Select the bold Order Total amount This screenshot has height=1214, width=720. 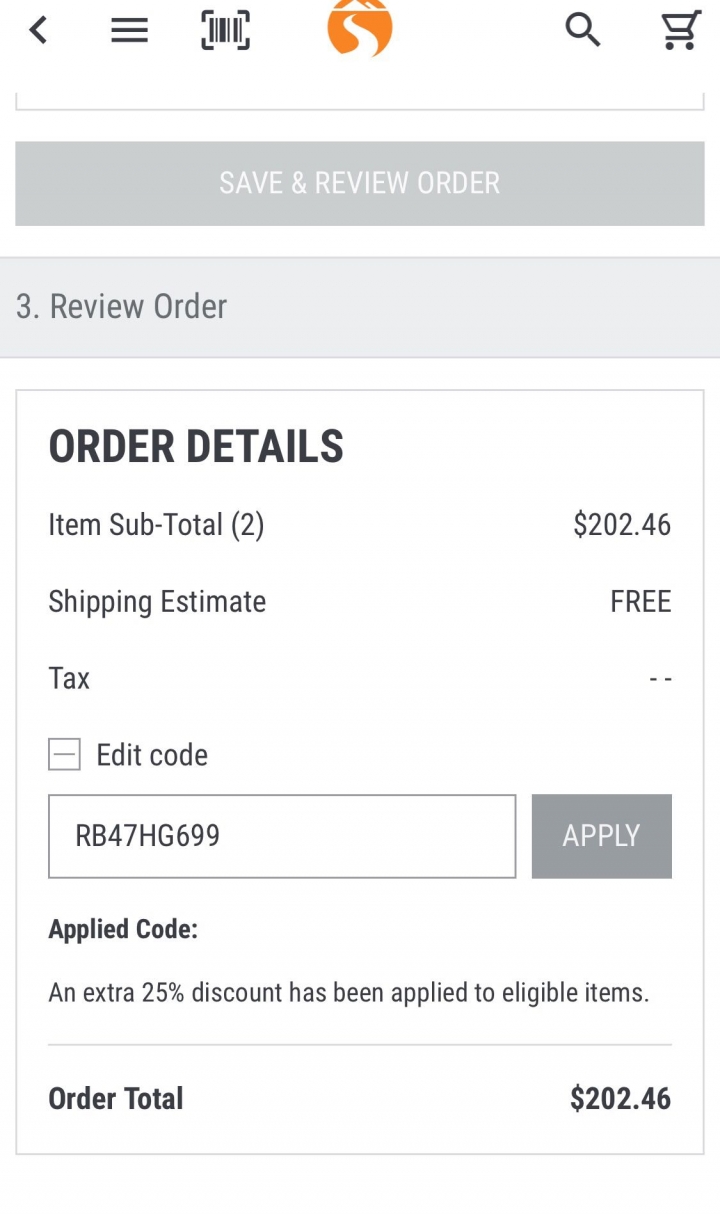pos(620,1098)
